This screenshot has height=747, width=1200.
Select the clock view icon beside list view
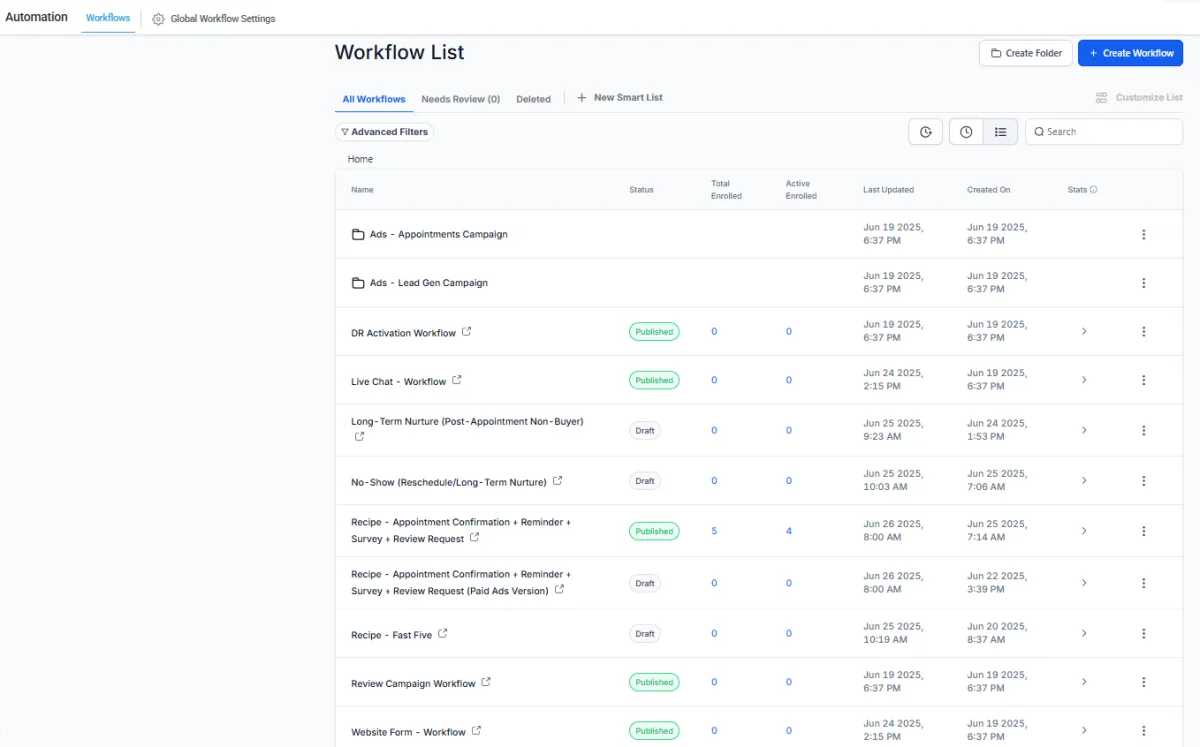click(966, 132)
